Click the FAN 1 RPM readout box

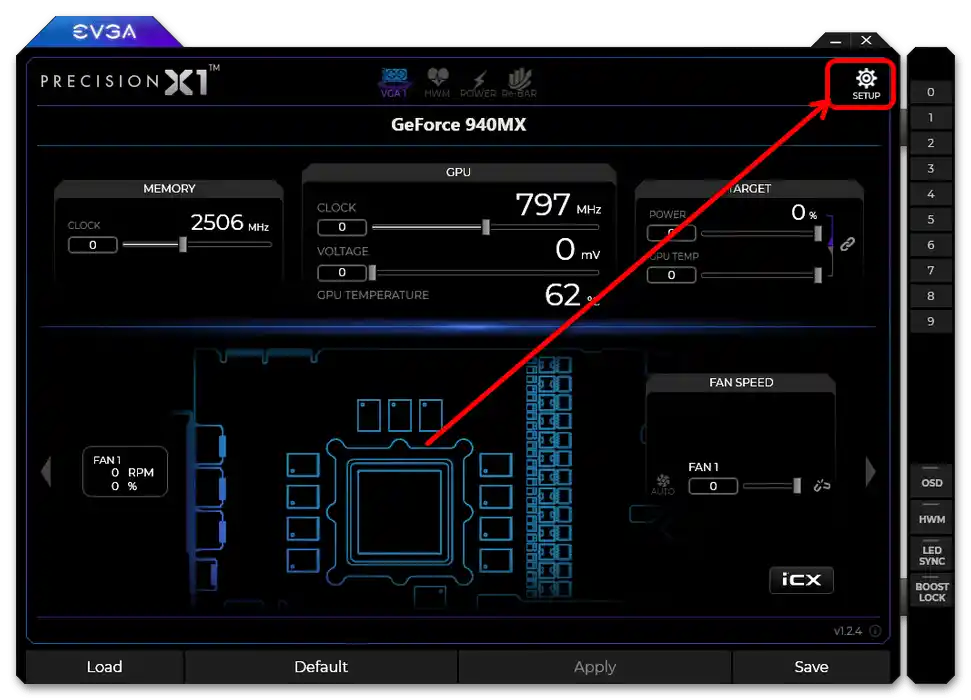tap(125, 472)
